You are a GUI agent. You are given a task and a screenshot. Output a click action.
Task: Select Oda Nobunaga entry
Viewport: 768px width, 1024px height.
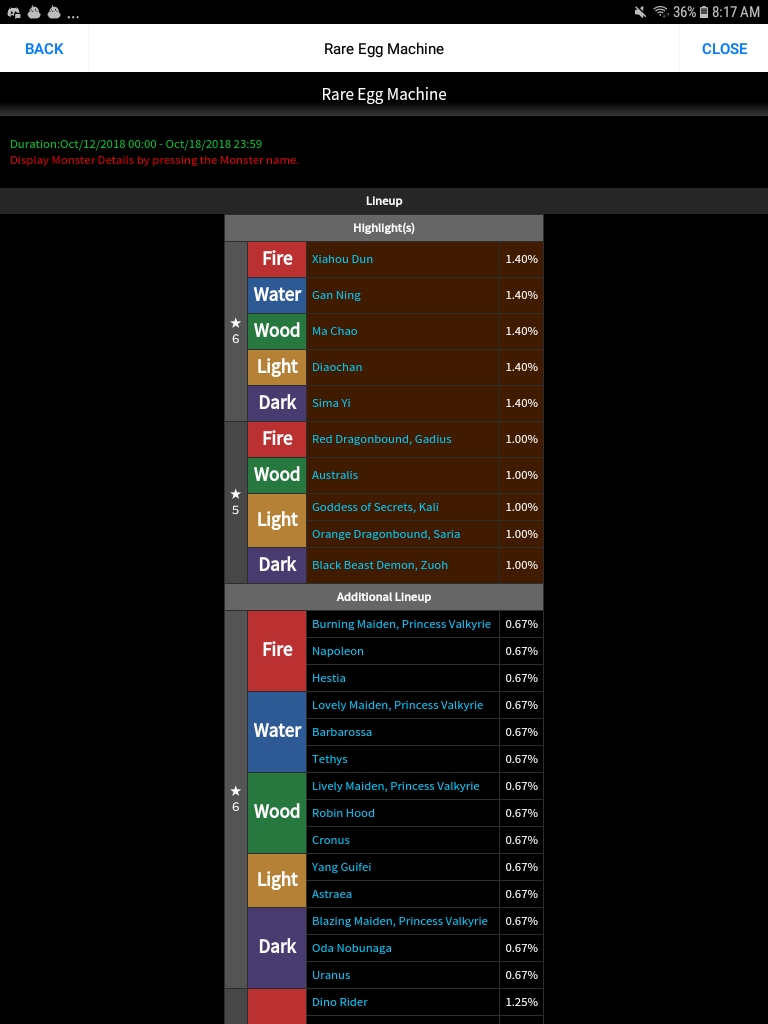tap(351, 948)
